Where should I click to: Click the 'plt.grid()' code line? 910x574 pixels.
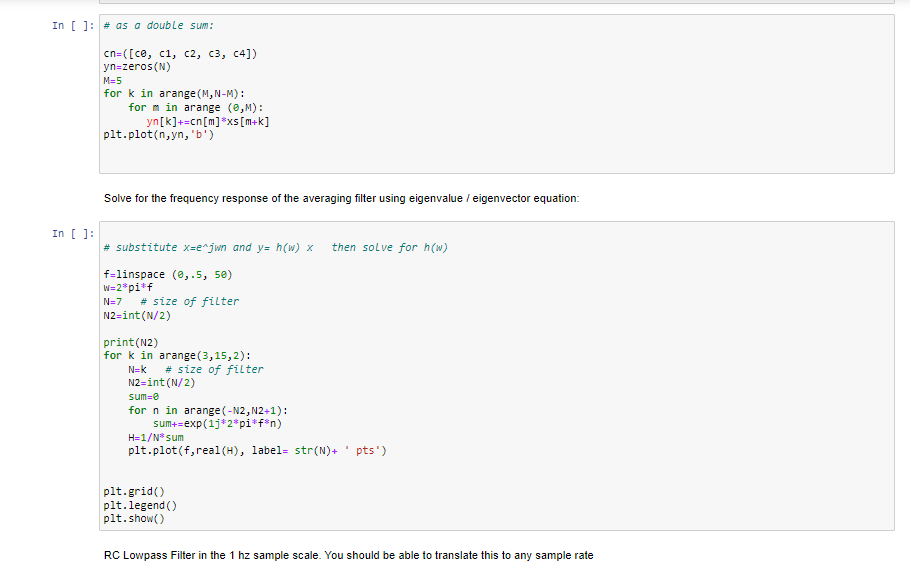(134, 492)
